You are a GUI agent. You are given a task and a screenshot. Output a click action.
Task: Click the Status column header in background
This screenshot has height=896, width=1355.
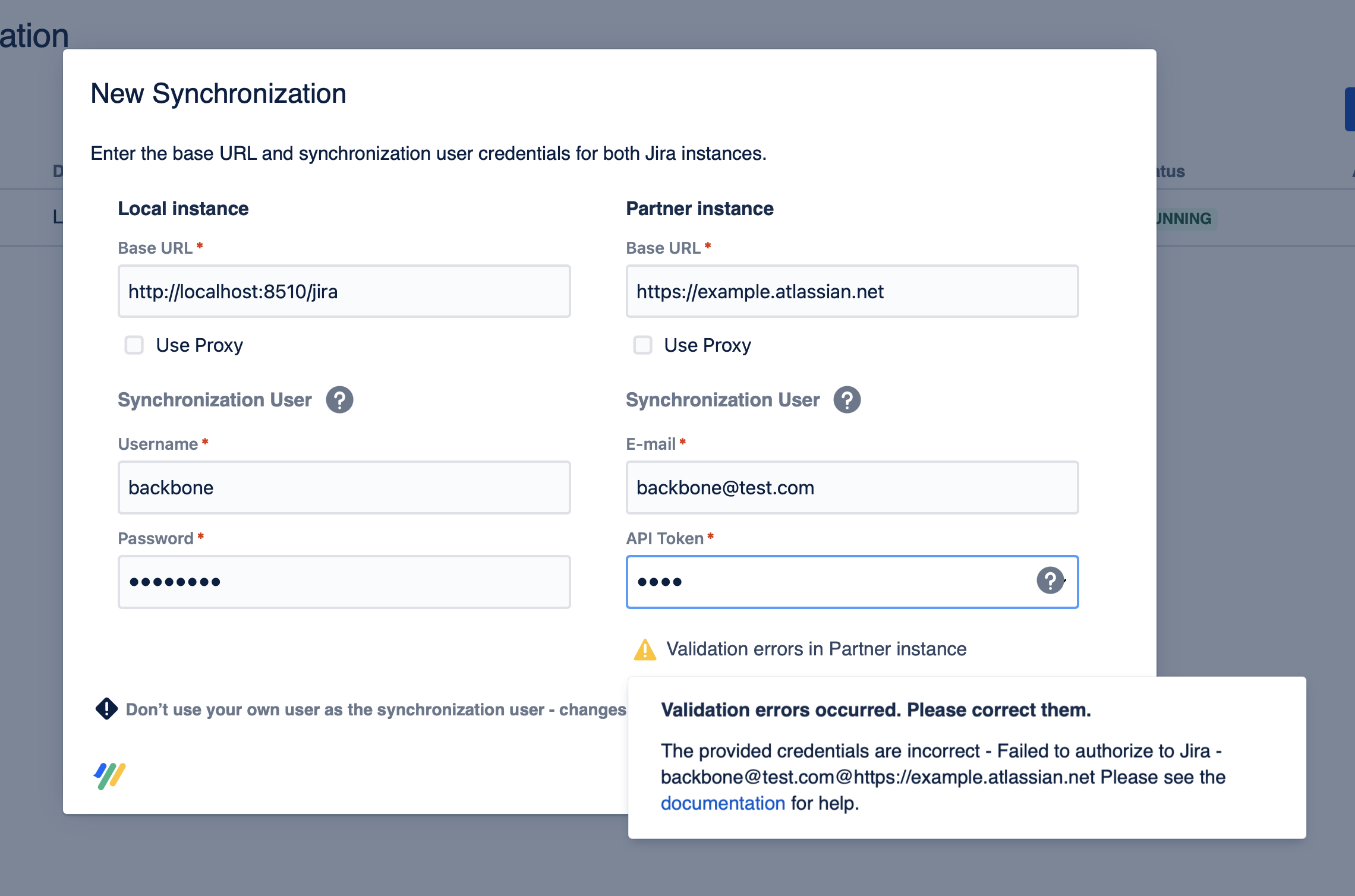click(x=1171, y=172)
